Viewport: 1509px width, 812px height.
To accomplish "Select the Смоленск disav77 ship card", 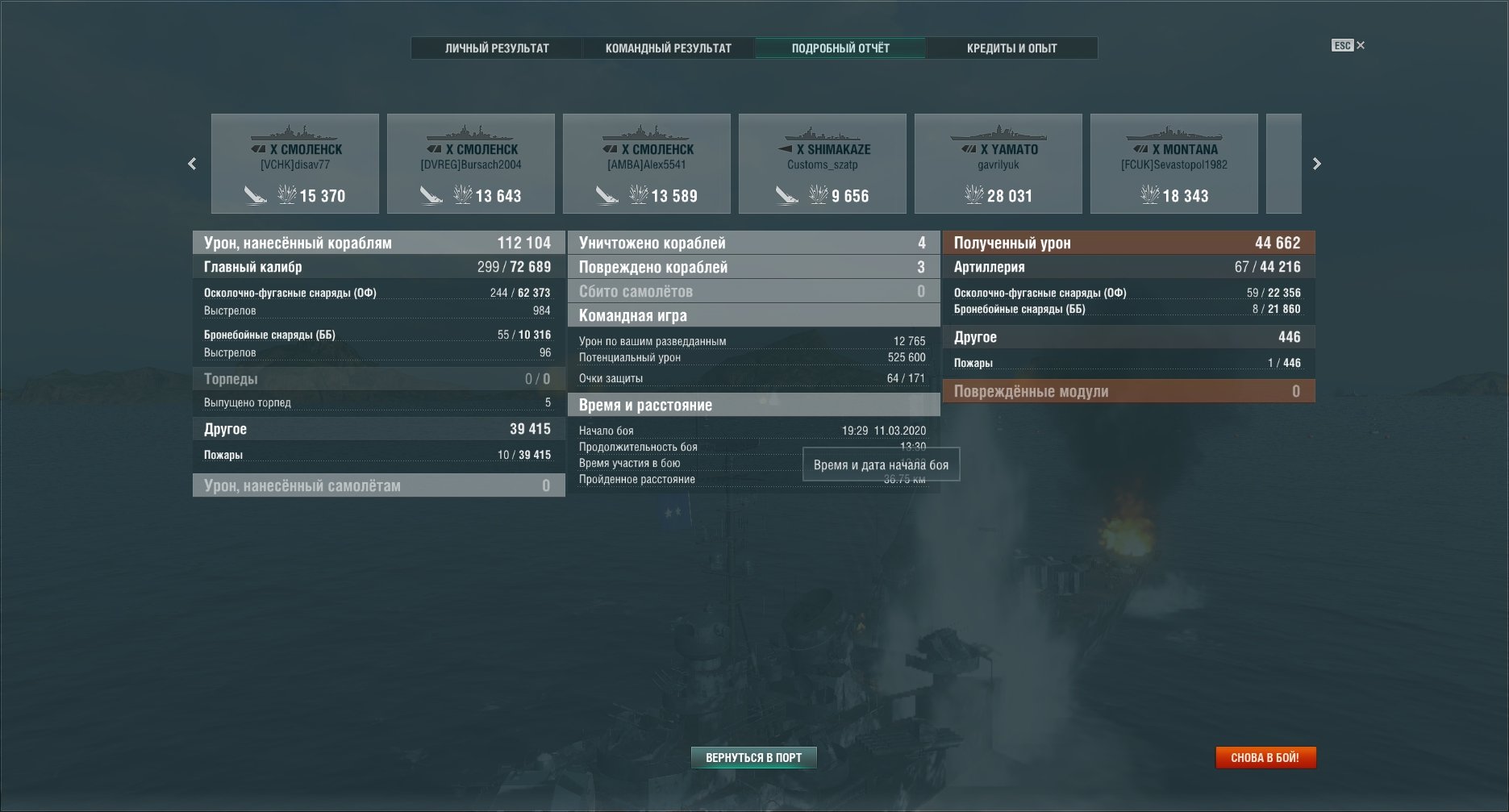I will point(295,164).
